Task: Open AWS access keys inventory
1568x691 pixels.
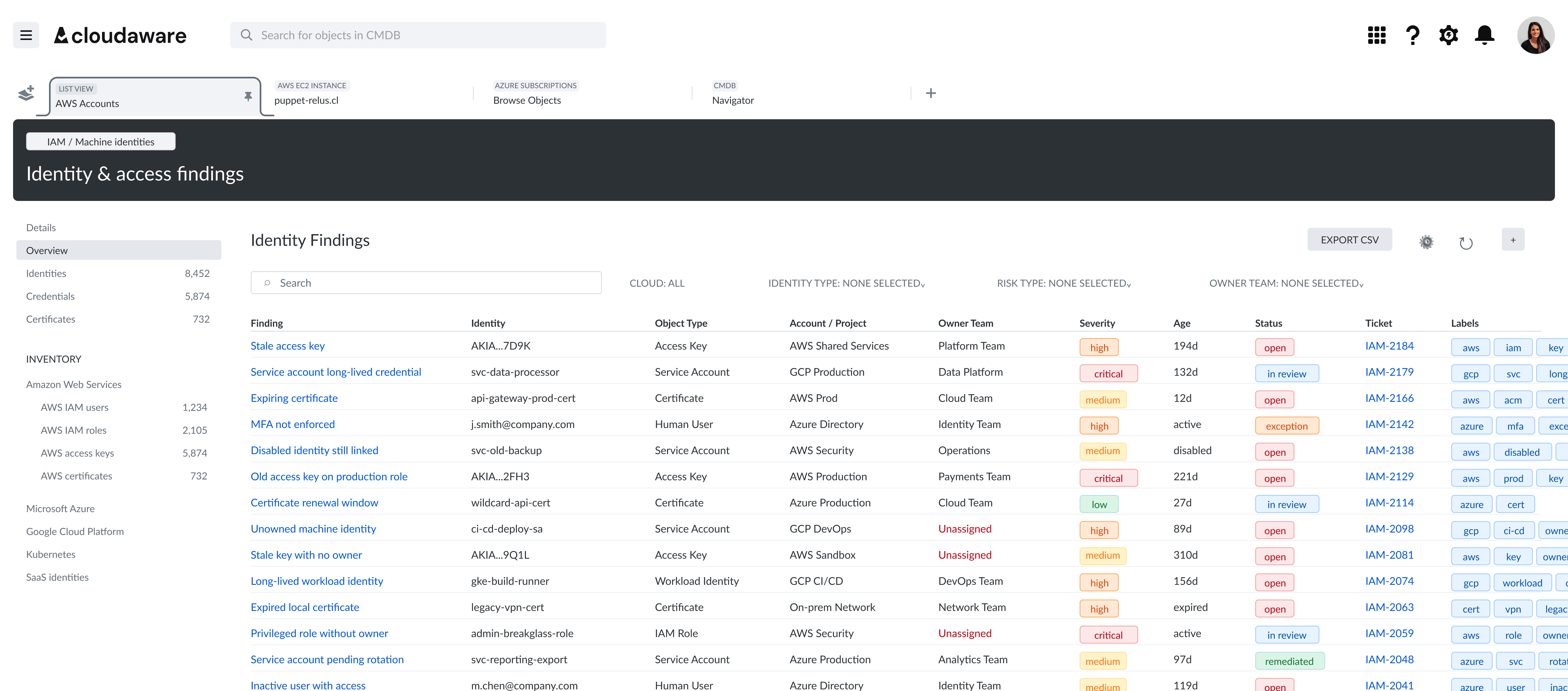Action: coord(124,453)
